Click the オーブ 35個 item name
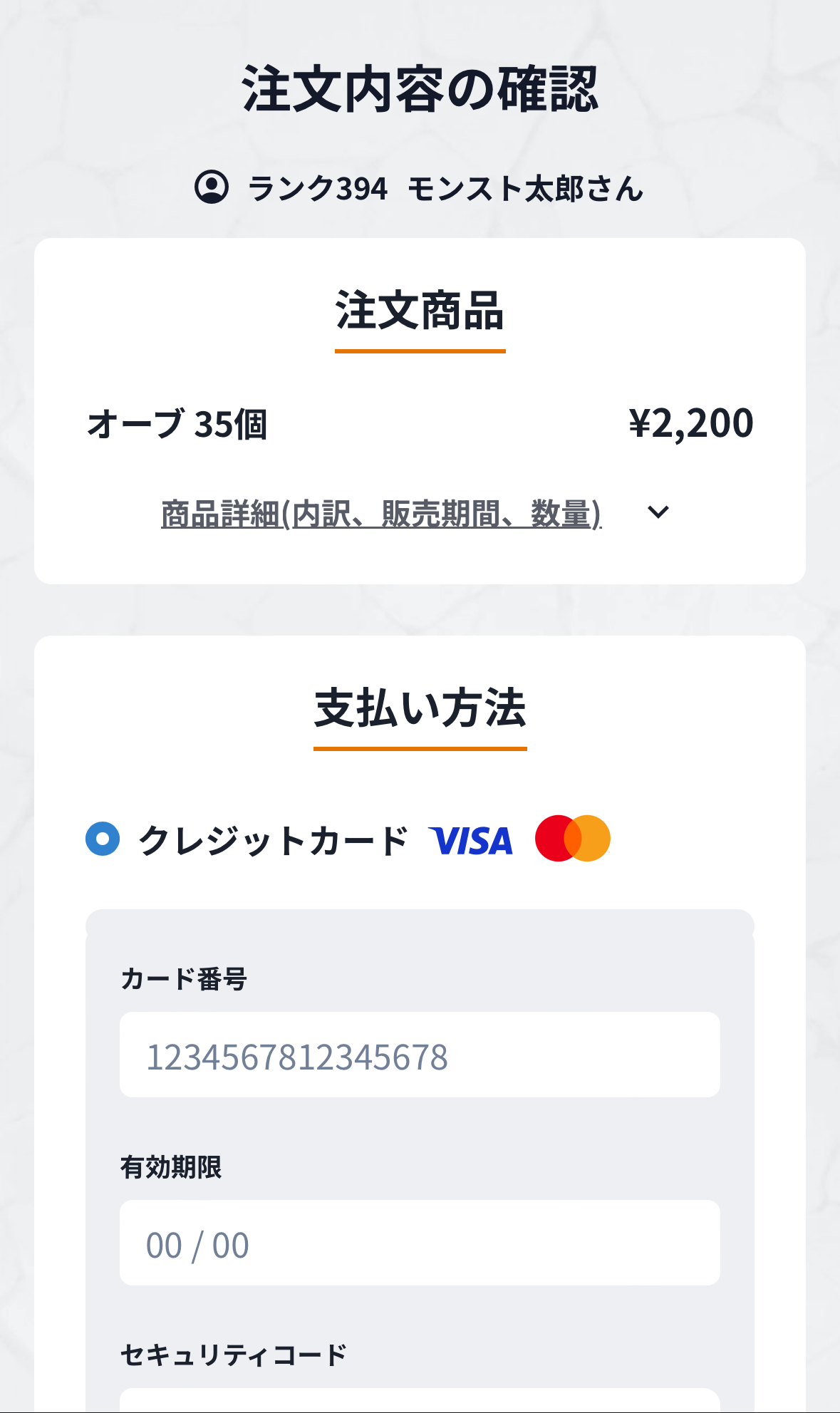This screenshot has width=840, height=1413. (x=177, y=424)
